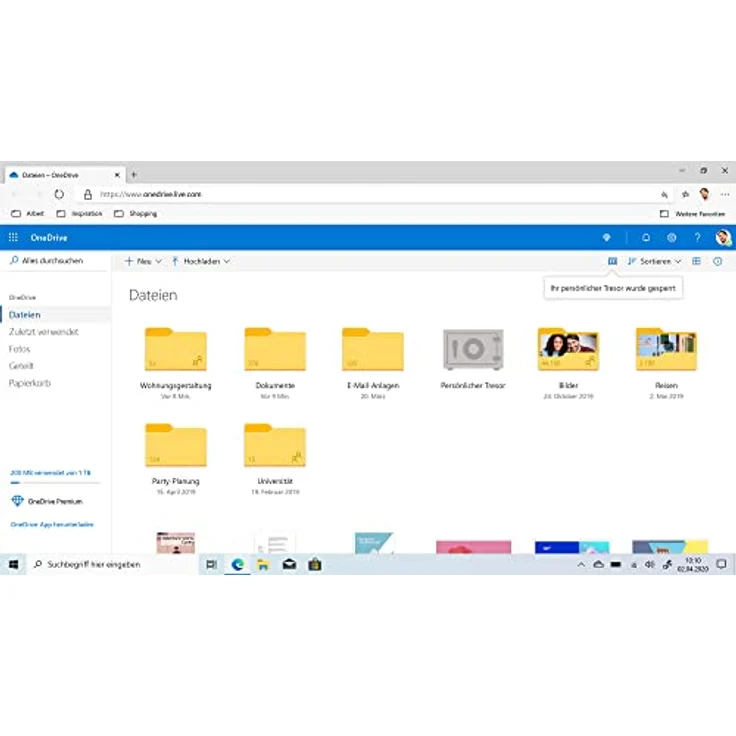
Task: Open the account profile picture in OneDrive header
Action: click(x=723, y=238)
